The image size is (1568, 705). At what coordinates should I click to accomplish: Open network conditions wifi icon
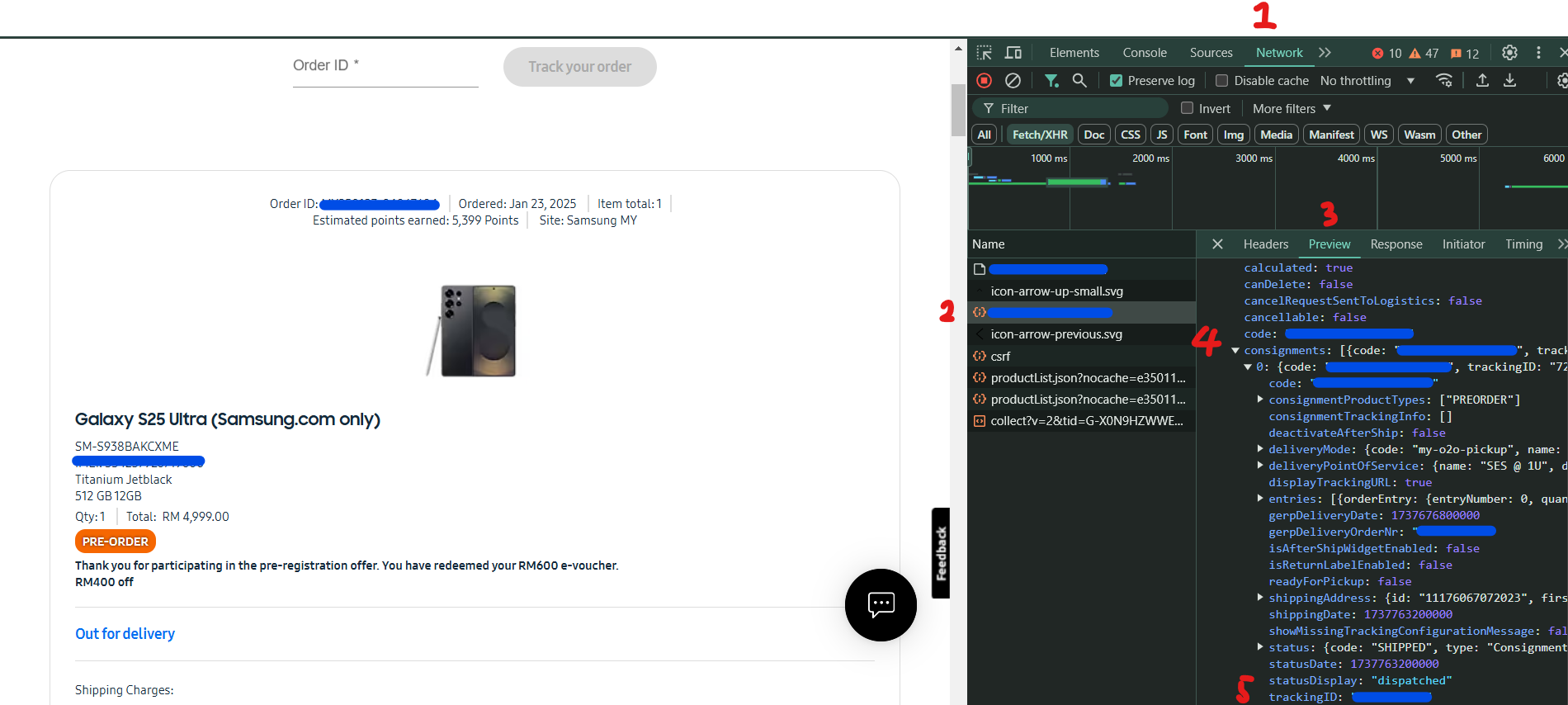[x=1444, y=80]
